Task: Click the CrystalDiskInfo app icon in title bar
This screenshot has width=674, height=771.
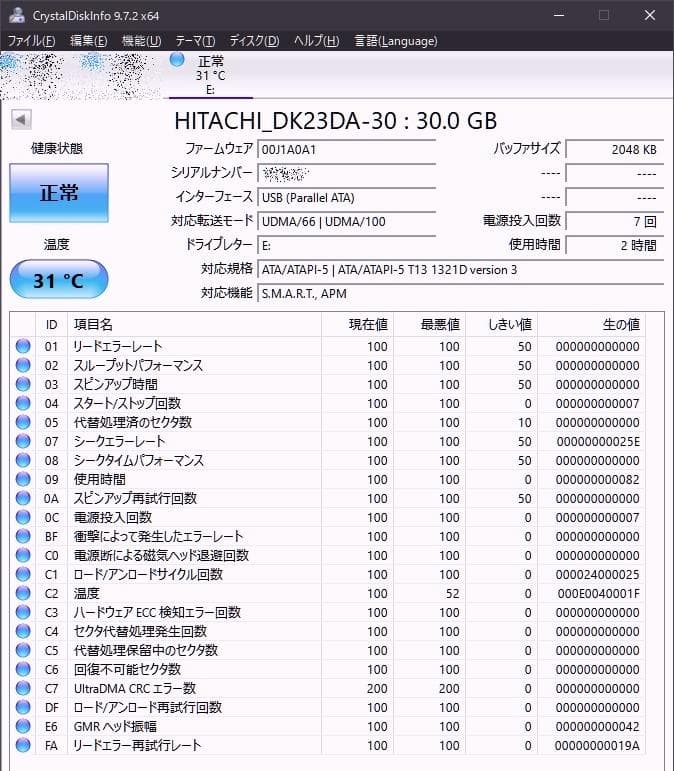Action: coord(17,15)
